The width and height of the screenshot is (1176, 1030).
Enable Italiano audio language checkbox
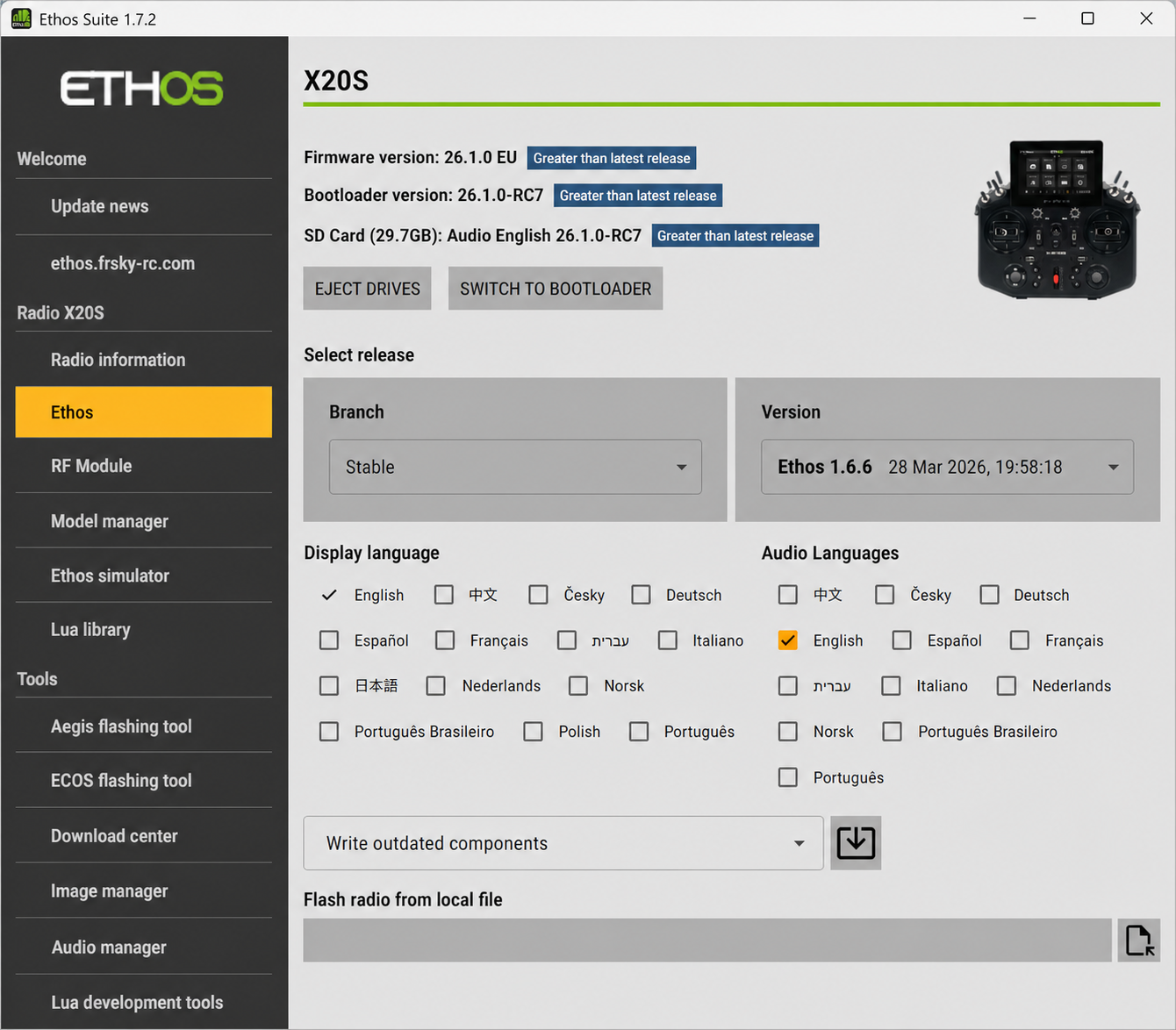[892, 685]
